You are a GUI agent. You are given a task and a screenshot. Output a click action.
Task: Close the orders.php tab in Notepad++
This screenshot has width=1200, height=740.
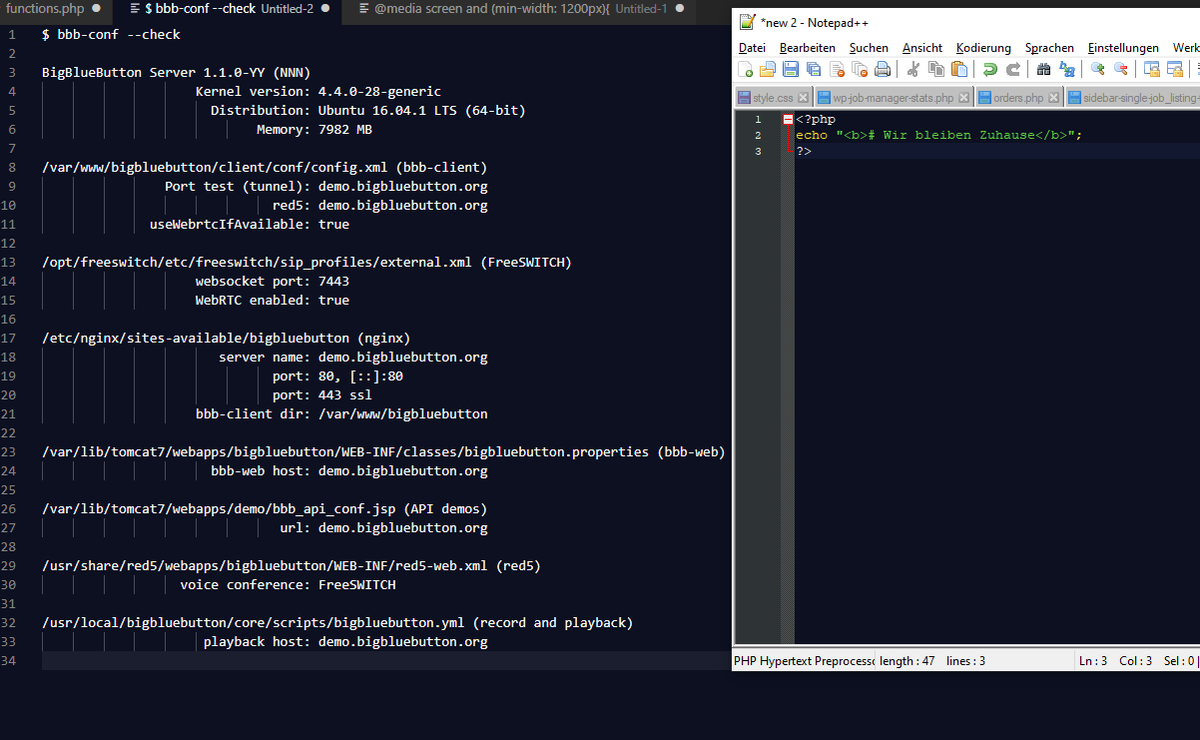click(x=1053, y=98)
